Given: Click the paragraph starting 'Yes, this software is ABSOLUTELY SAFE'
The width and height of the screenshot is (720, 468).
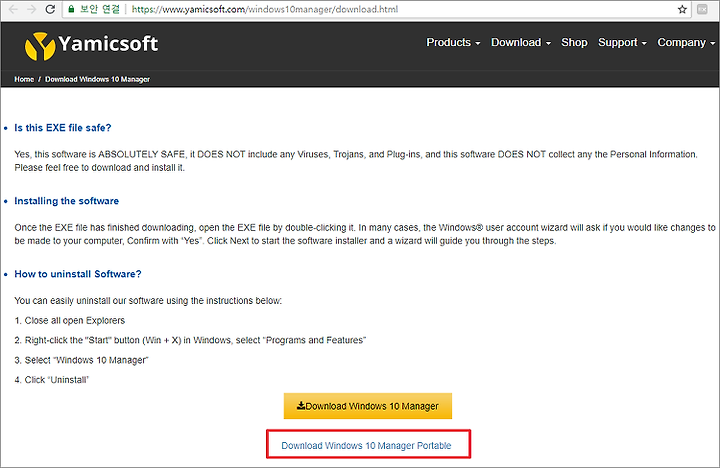Looking at the screenshot, I should point(356,161).
